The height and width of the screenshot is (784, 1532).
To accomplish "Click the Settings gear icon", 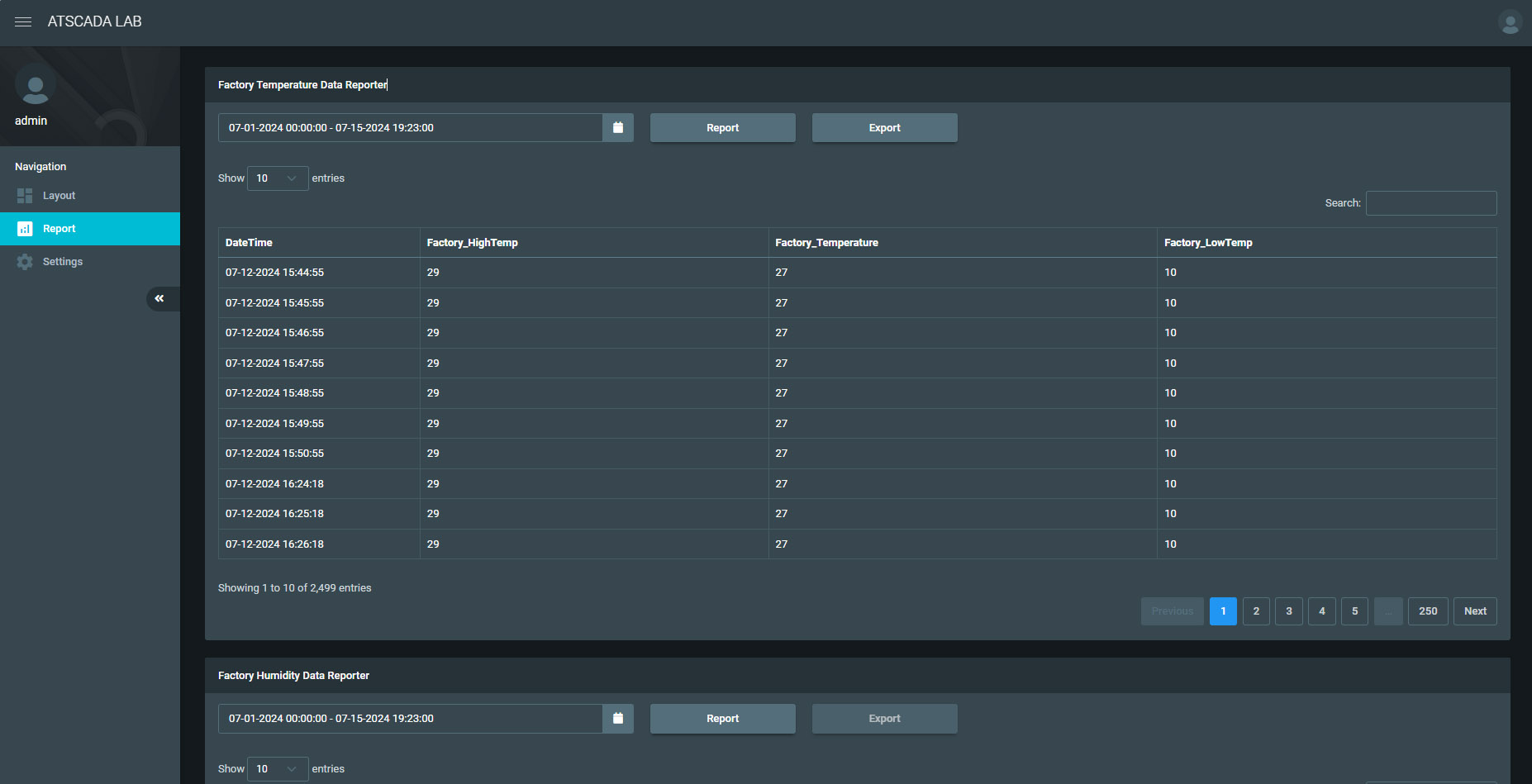I will click(x=25, y=262).
